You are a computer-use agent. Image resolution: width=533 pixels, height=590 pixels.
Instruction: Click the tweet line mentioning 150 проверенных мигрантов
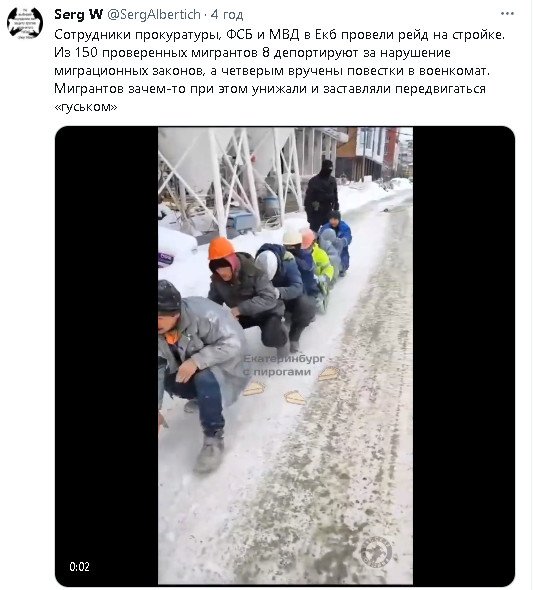point(252,52)
